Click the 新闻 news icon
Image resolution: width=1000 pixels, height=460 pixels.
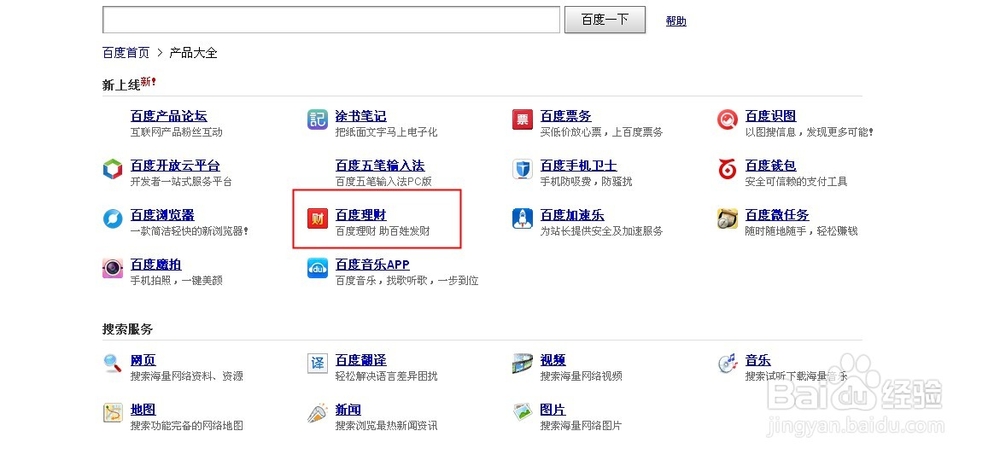317,413
